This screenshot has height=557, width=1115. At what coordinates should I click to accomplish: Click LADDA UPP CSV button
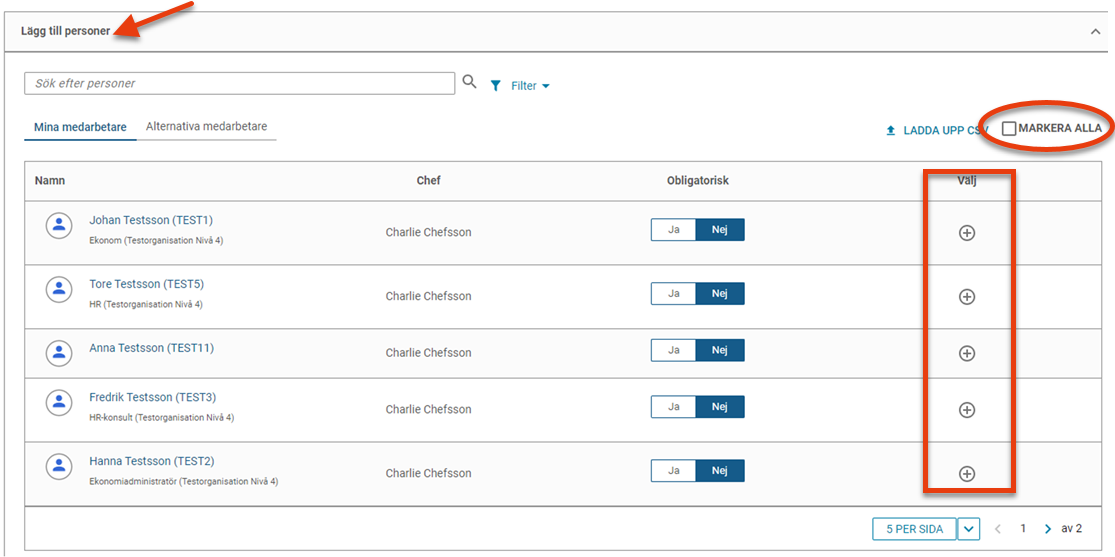(x=935, y=131)
